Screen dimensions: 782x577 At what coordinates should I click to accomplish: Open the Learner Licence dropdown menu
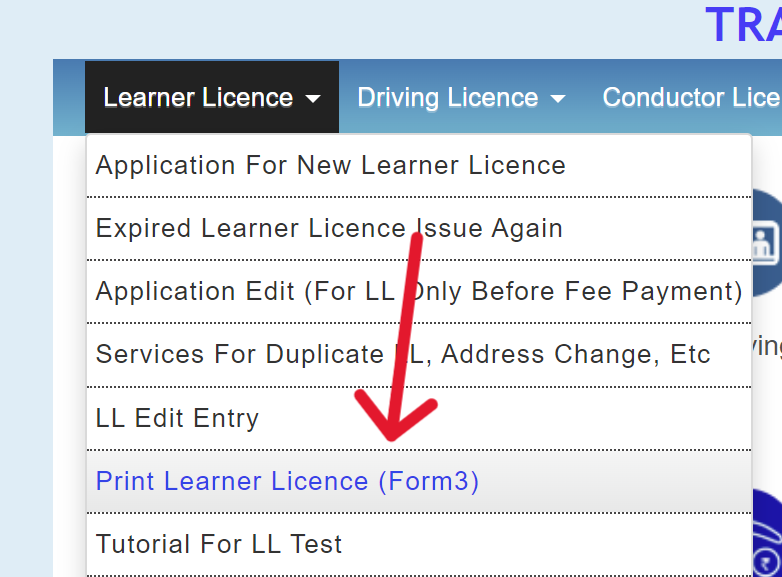pos(212,97)
